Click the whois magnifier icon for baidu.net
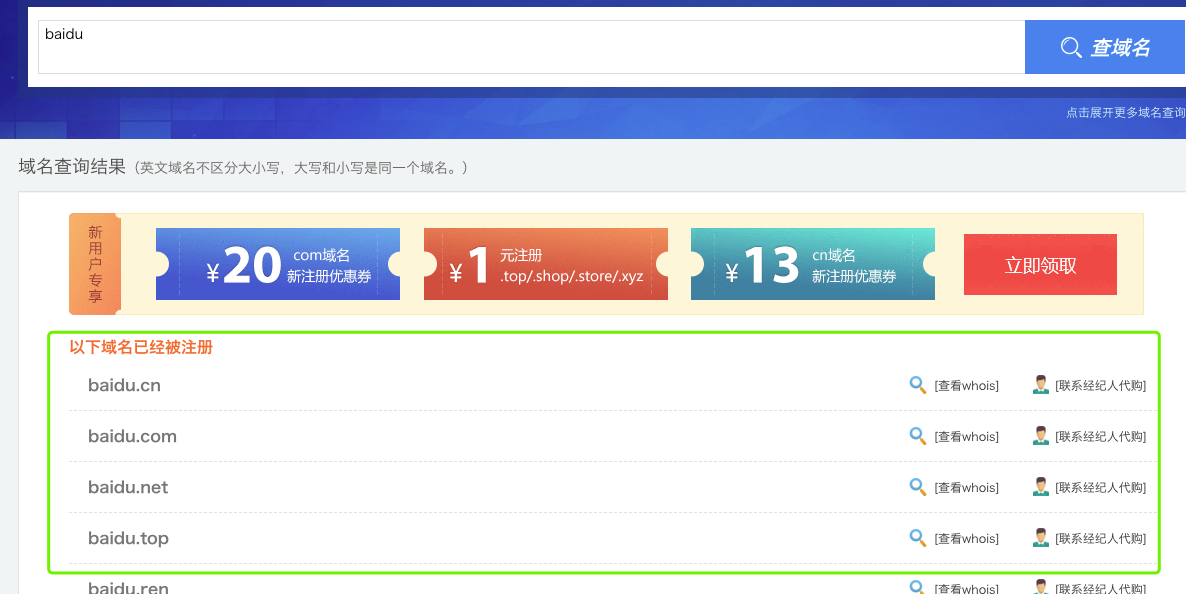1186x594 pixels. pyautogui.click(x=917, y=487)
